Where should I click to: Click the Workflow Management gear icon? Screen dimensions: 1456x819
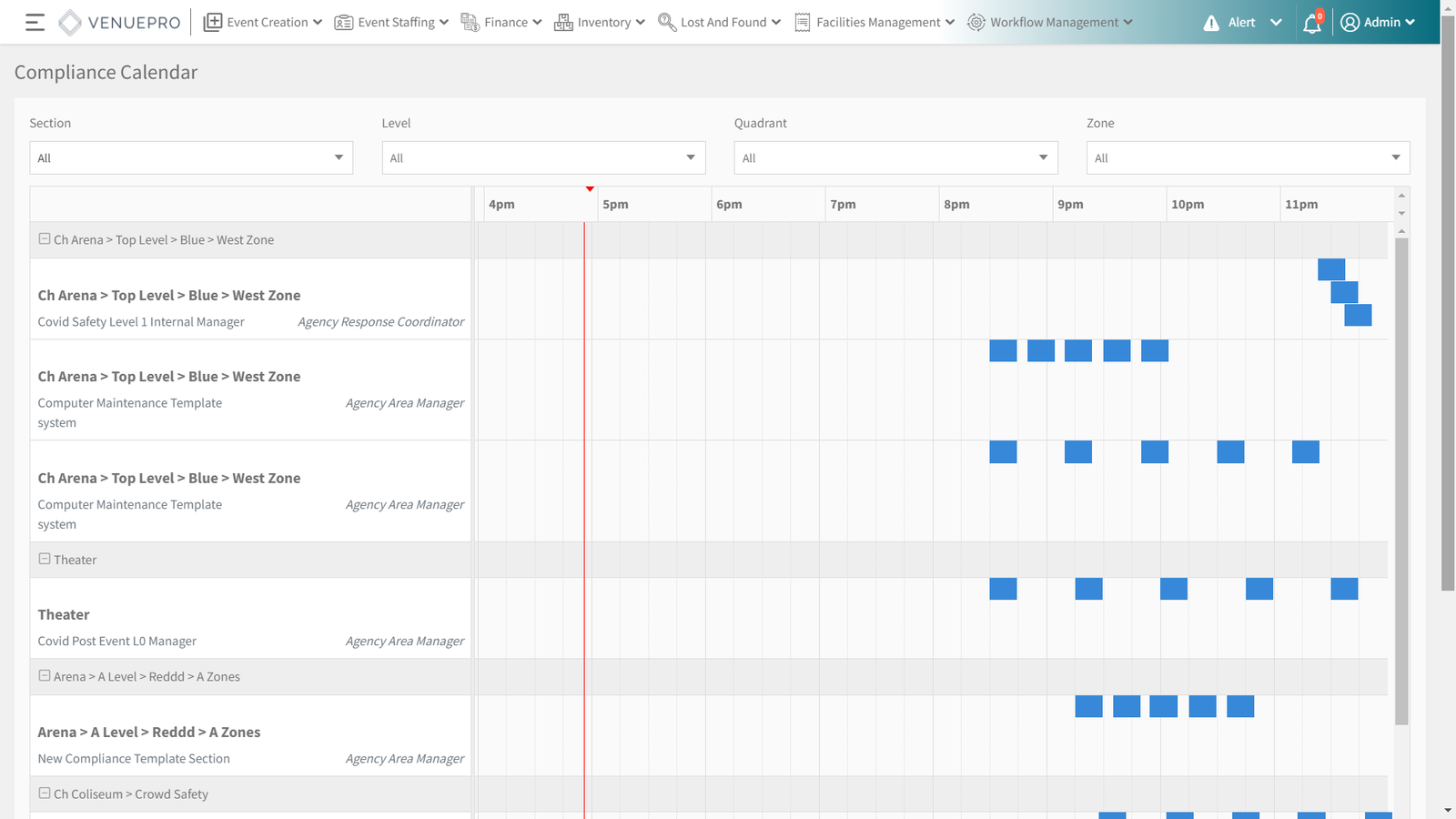[x=976, y=23]
